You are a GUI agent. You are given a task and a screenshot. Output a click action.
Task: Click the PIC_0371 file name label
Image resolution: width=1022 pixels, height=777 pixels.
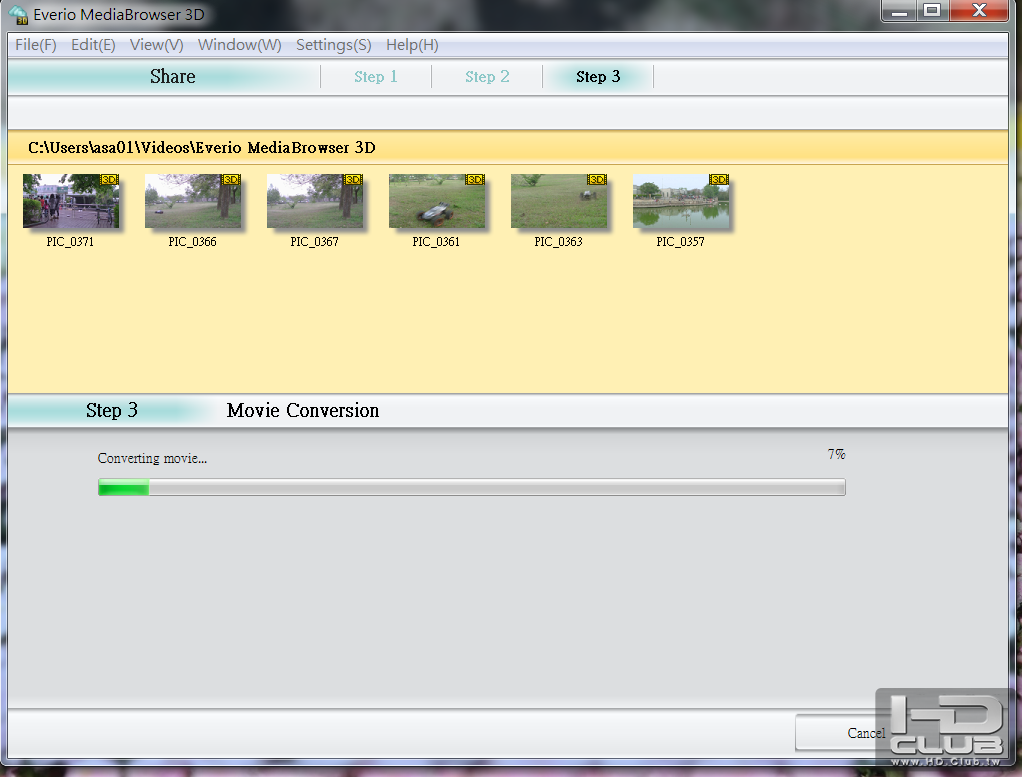pos(70,242)
